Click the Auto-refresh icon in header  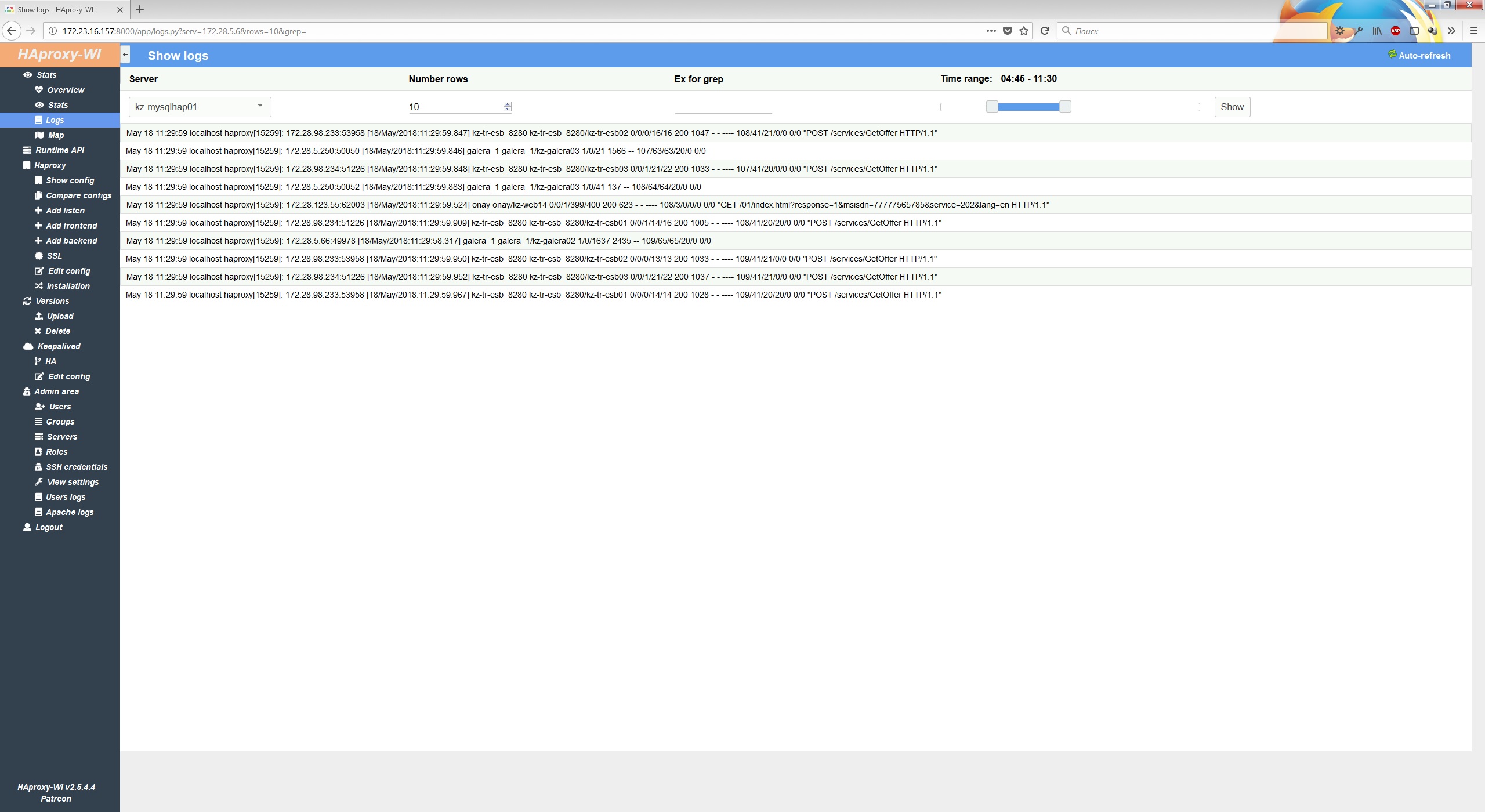[x=1392, y=55]
